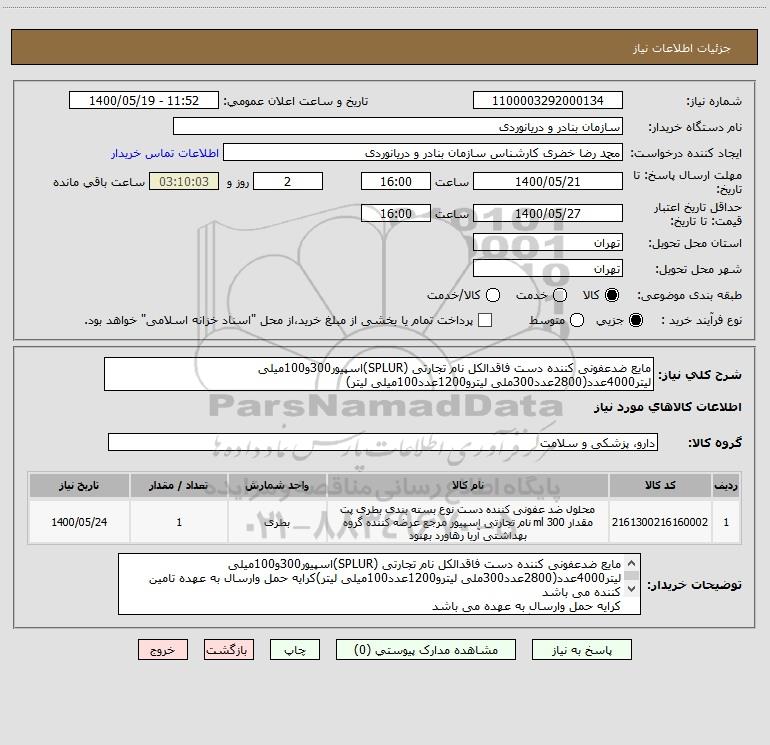Click the request creator name field
This screenshot has height=745, width=770.
[423, 152]
